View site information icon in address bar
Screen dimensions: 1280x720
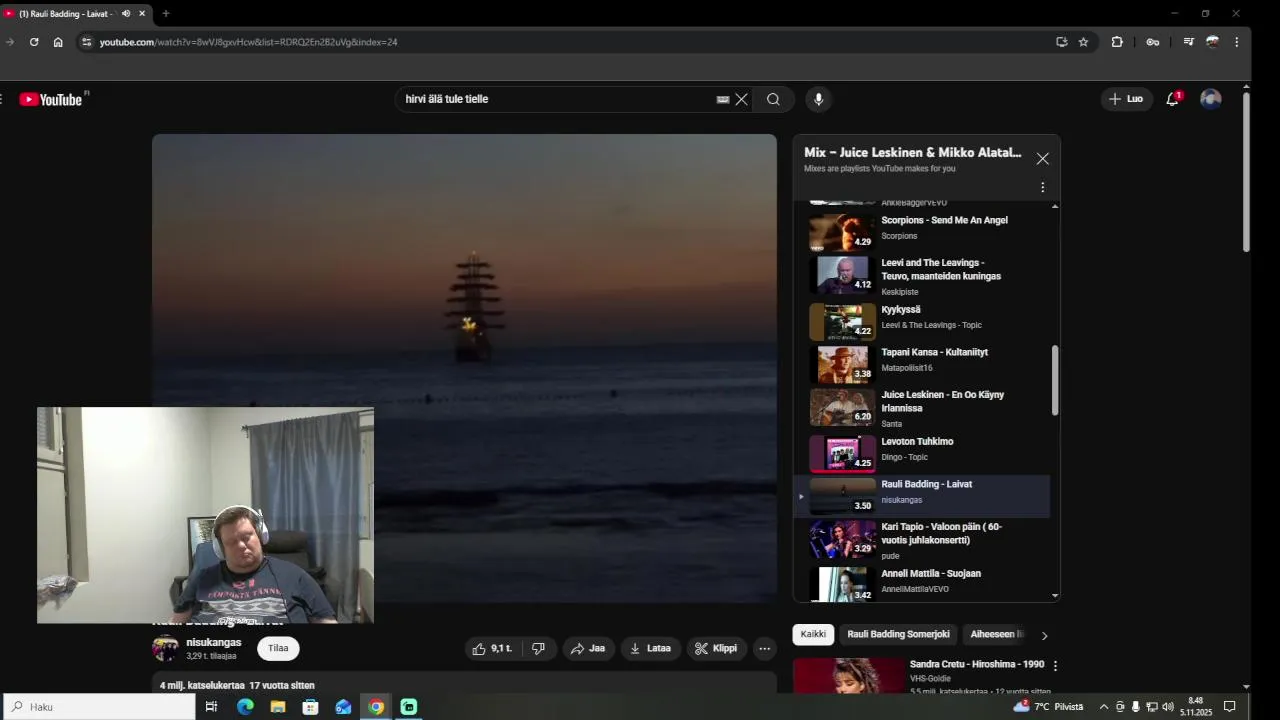[x=87, y=42]
